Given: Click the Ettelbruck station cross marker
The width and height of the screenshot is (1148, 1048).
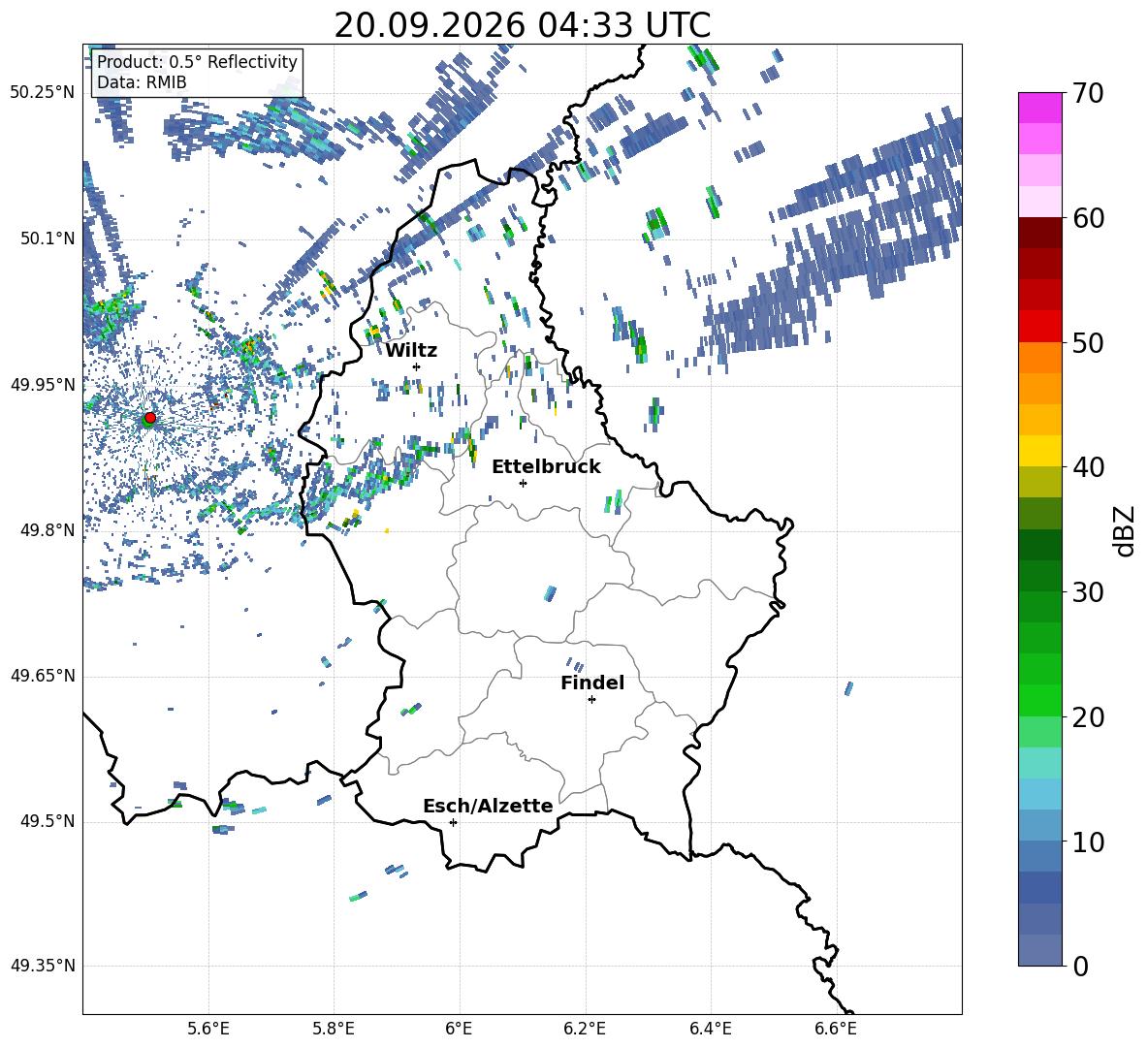Looking at the screenshot, I should (523, 483).
